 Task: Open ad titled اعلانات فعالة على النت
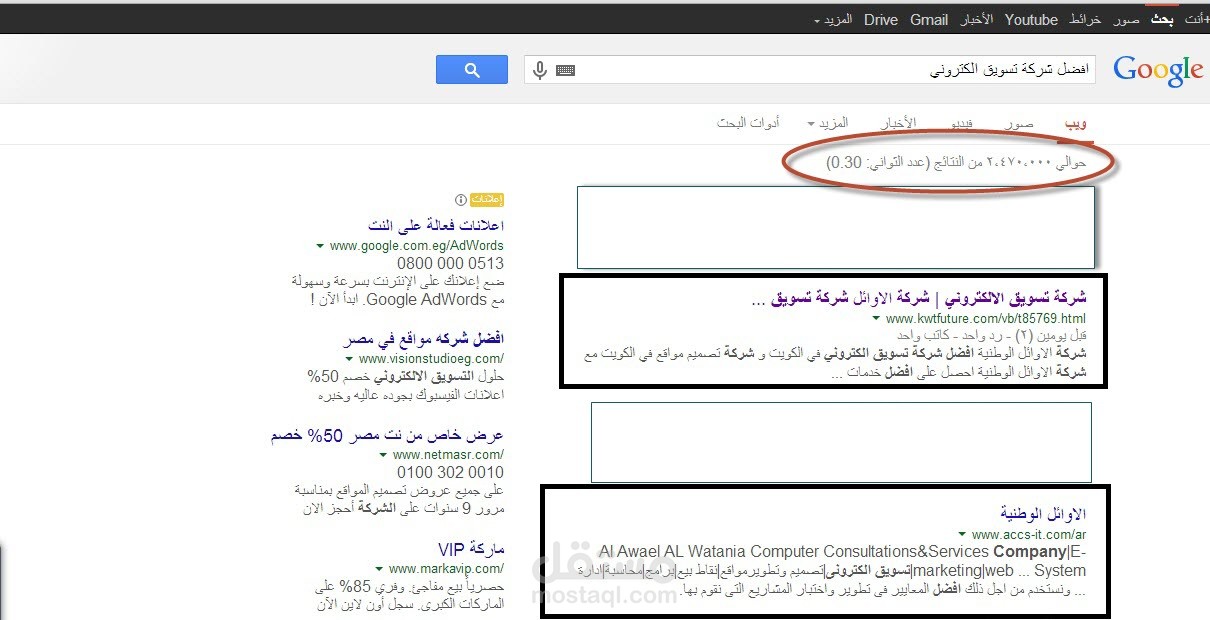435,225
